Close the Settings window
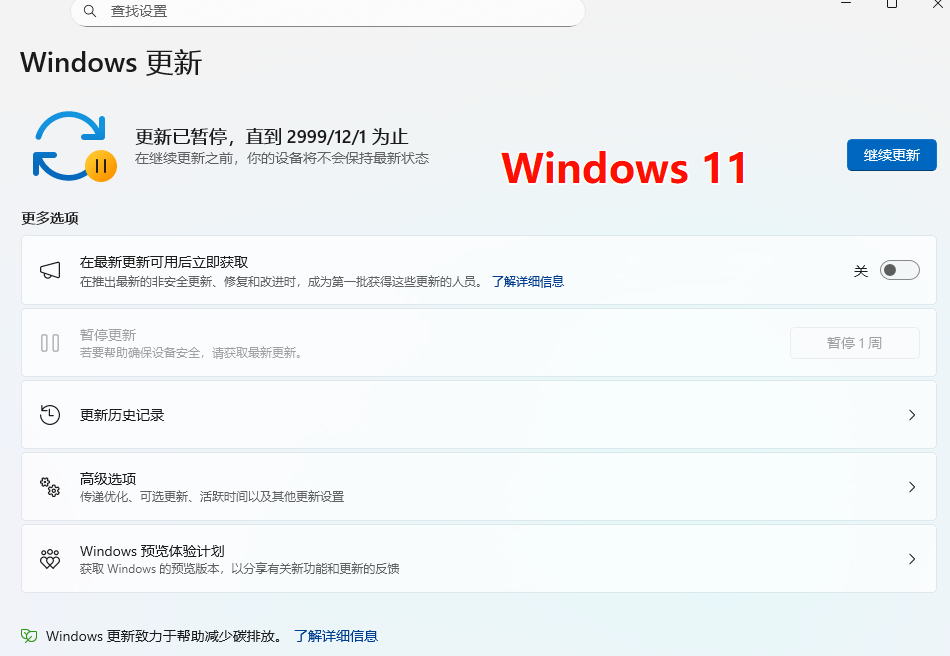 point(937,4)
